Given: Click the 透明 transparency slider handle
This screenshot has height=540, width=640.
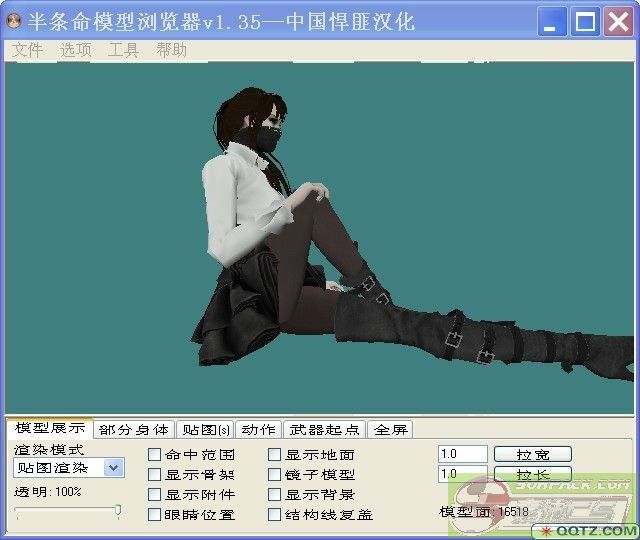Looking at the screenshot, I should pyautogui.click(x=118, y=511).
